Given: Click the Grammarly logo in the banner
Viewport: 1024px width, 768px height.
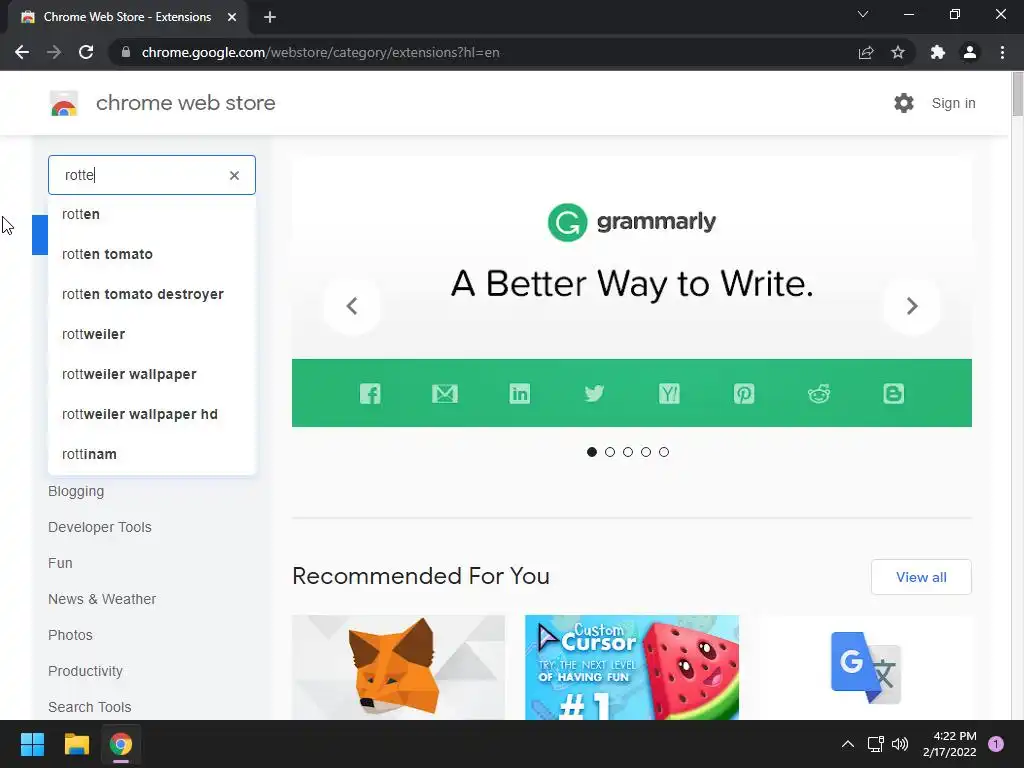Looking at the screenshot, I should click(x=632, y=222).
